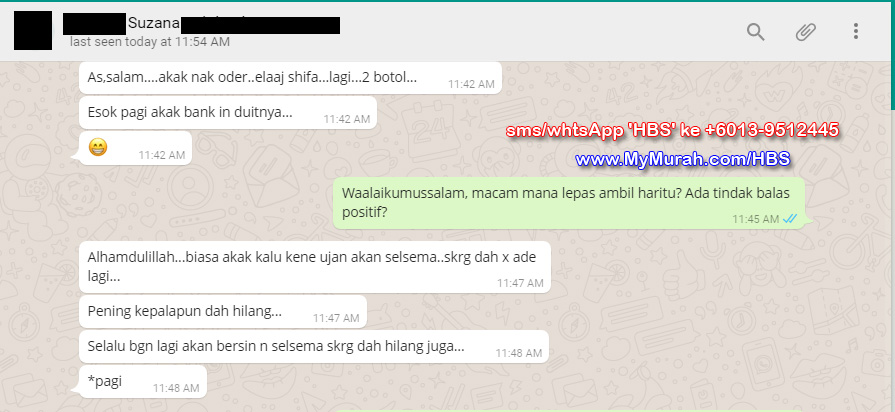Click the blacked-out contact profile picture

33,30
